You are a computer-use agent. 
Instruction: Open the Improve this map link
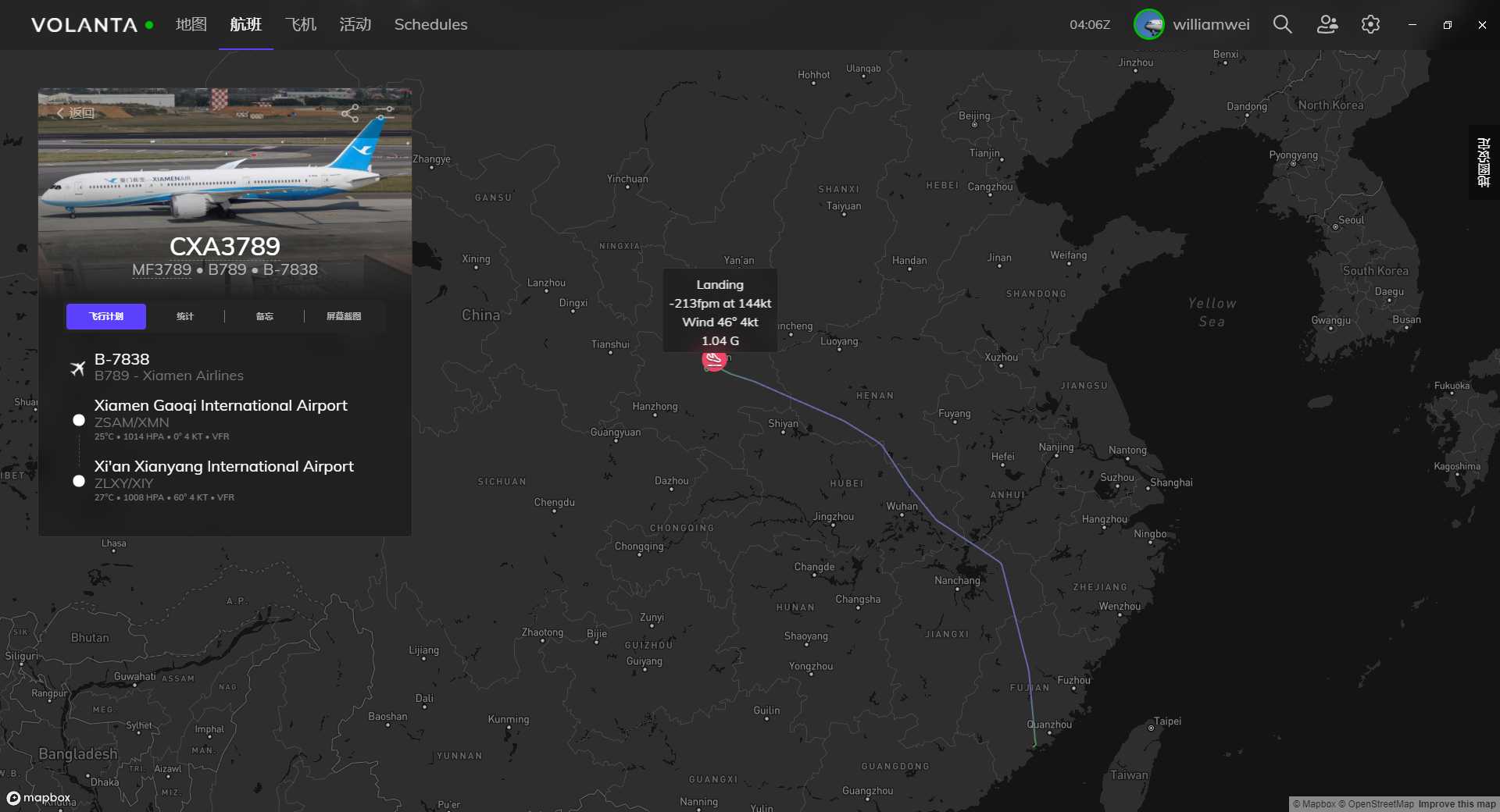pos(1457,804)
